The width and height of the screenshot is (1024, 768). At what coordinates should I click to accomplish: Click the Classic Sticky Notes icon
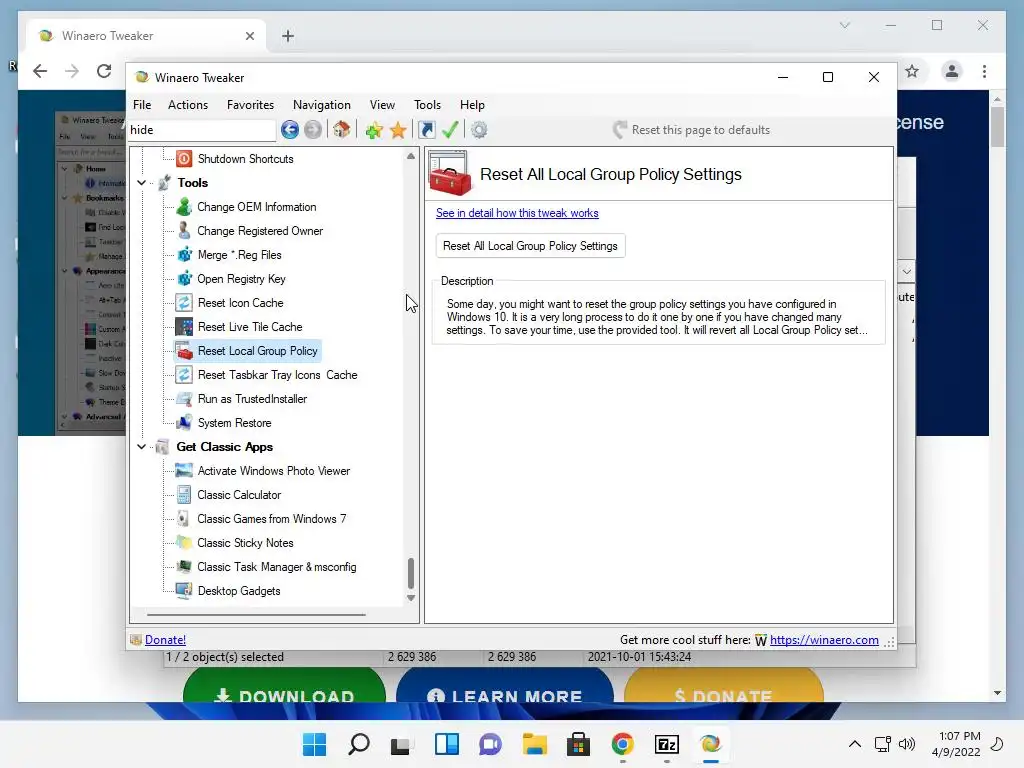[x=184, y=543]
